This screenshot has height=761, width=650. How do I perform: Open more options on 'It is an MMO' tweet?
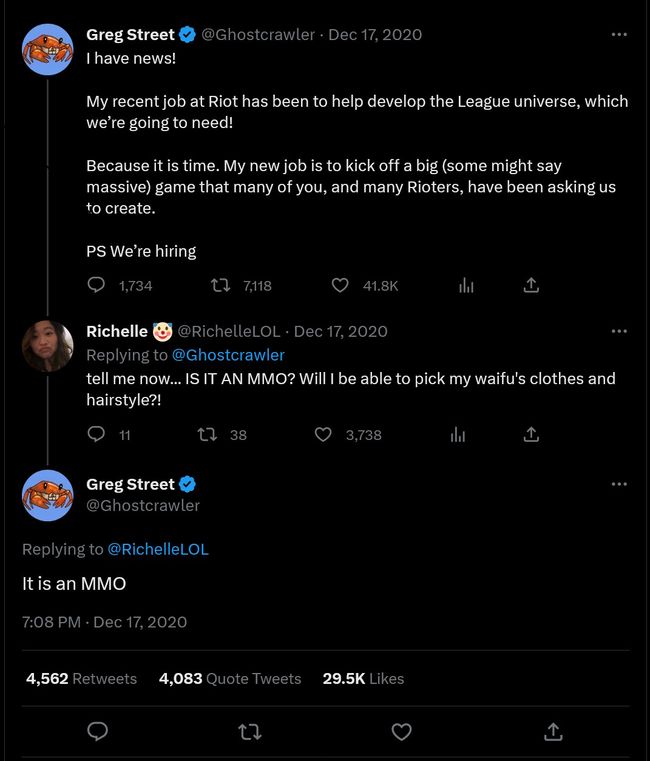click(619, 484)
